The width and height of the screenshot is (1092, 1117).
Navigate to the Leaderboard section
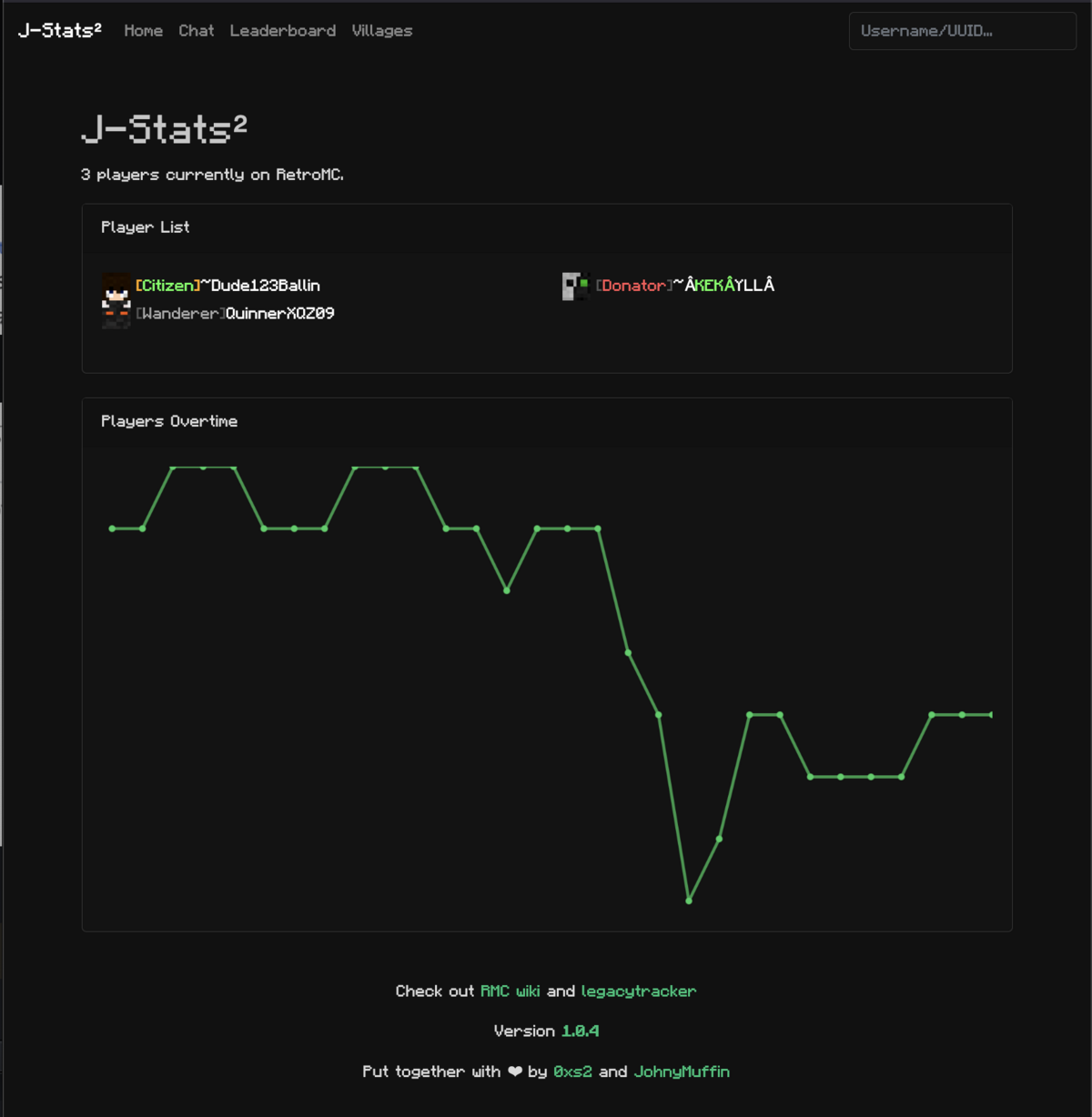point(282,30)
